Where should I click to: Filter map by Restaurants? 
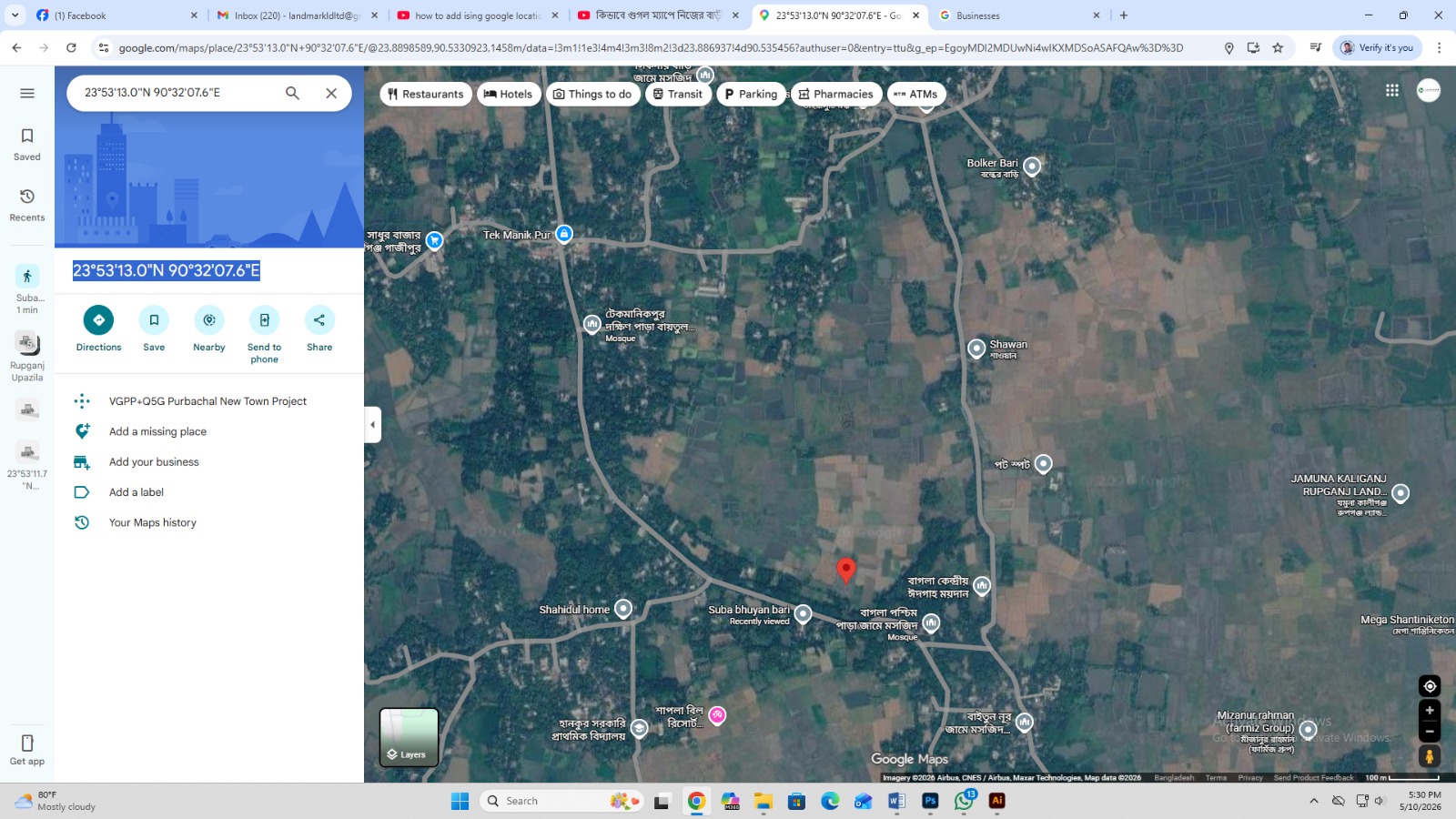[x=425, y=94]
